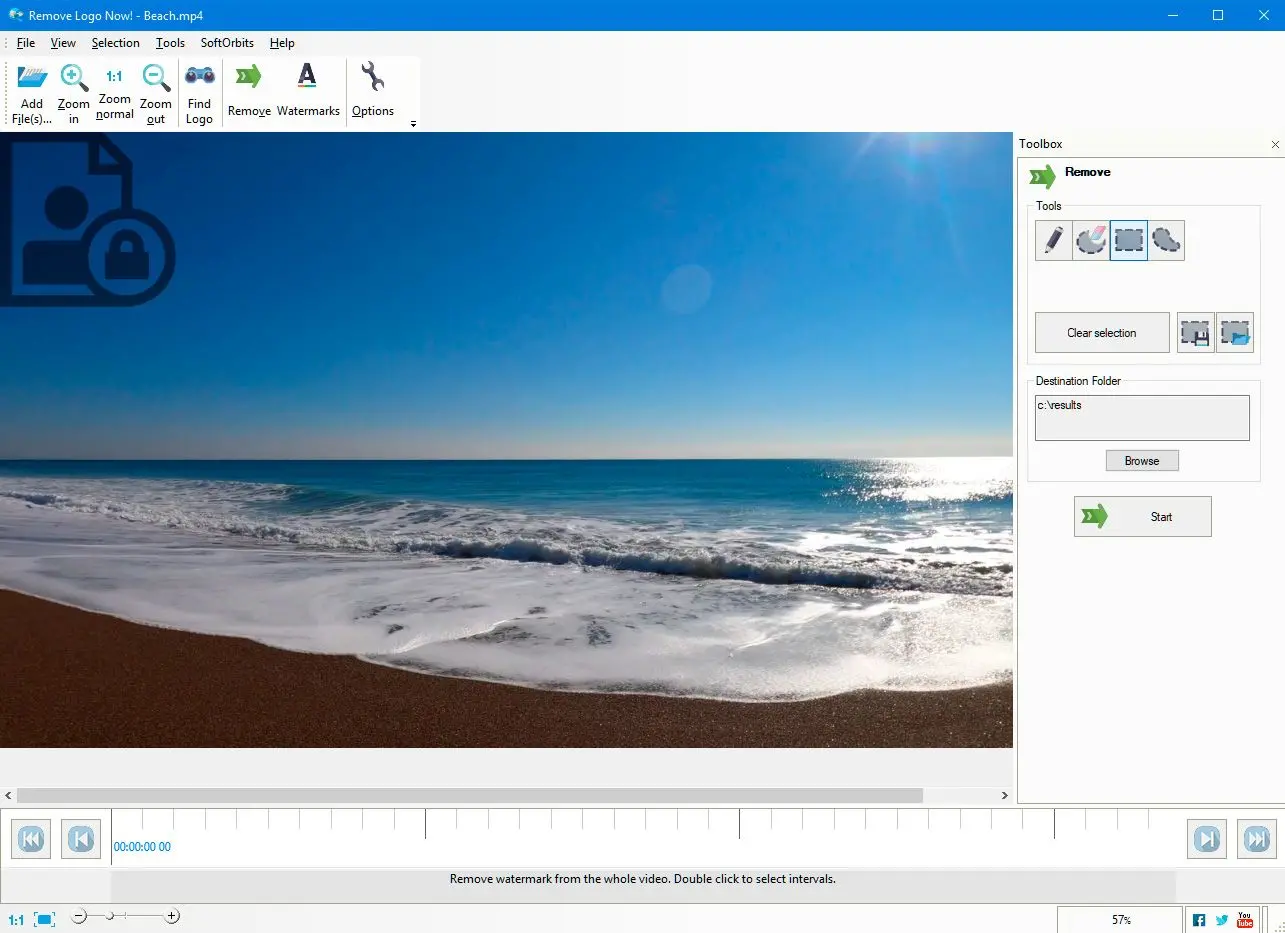The image size is (1285, 933).
Task: Save the selection mask to file
Action: pyautogui.click(x=1196, y=333)
